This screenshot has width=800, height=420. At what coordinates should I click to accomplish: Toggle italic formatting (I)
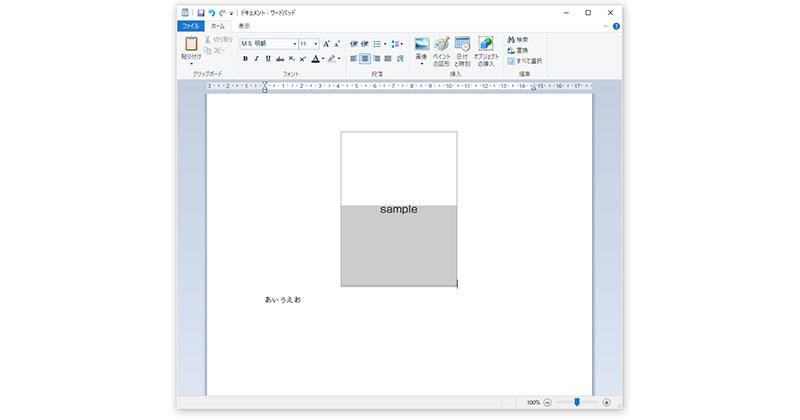click(x=256, y=59)
